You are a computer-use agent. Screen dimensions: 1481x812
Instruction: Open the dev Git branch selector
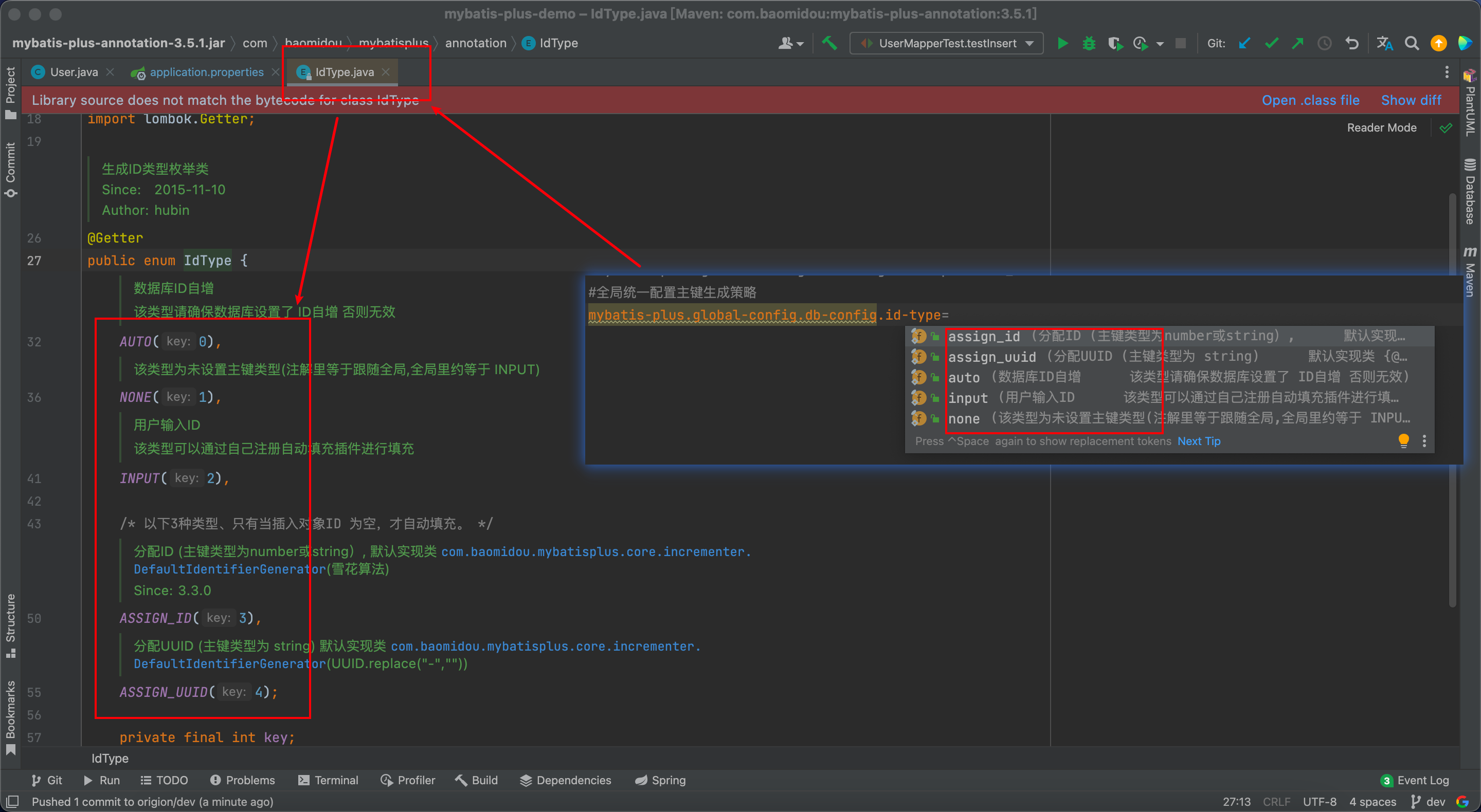pyautogui.click(x=1428, y=802)
